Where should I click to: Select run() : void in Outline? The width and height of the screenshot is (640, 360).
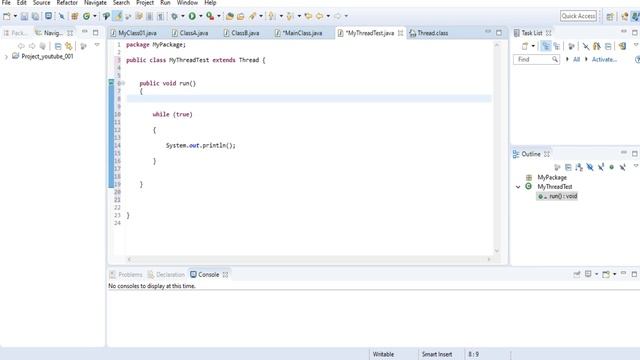[558, 196]
